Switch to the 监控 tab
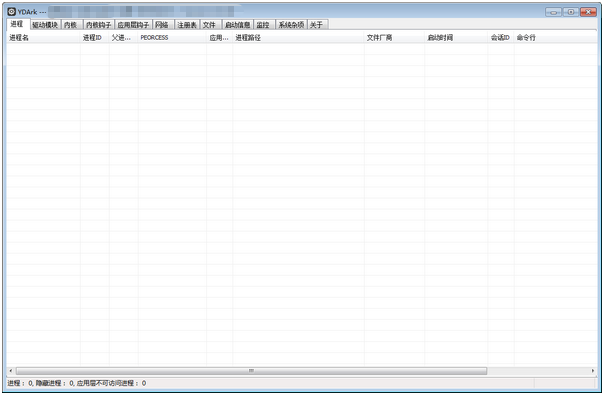Image resolution: width=604 pixels, height=395 pixels. pos(264,25)
